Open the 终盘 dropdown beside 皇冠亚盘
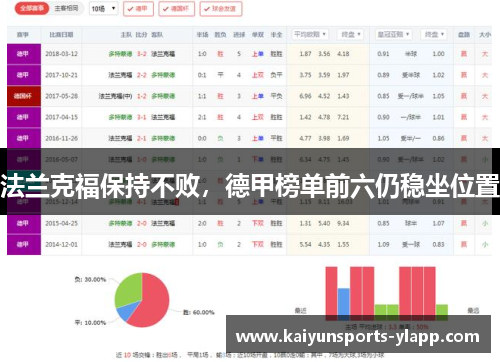 434,34
